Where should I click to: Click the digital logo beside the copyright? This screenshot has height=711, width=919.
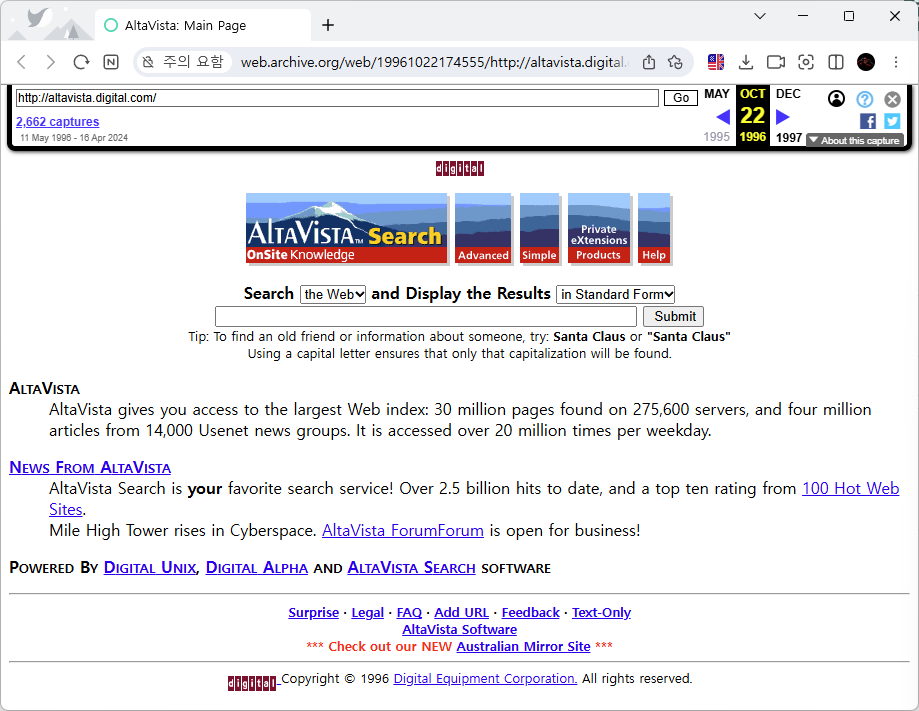tap(252, 683)
